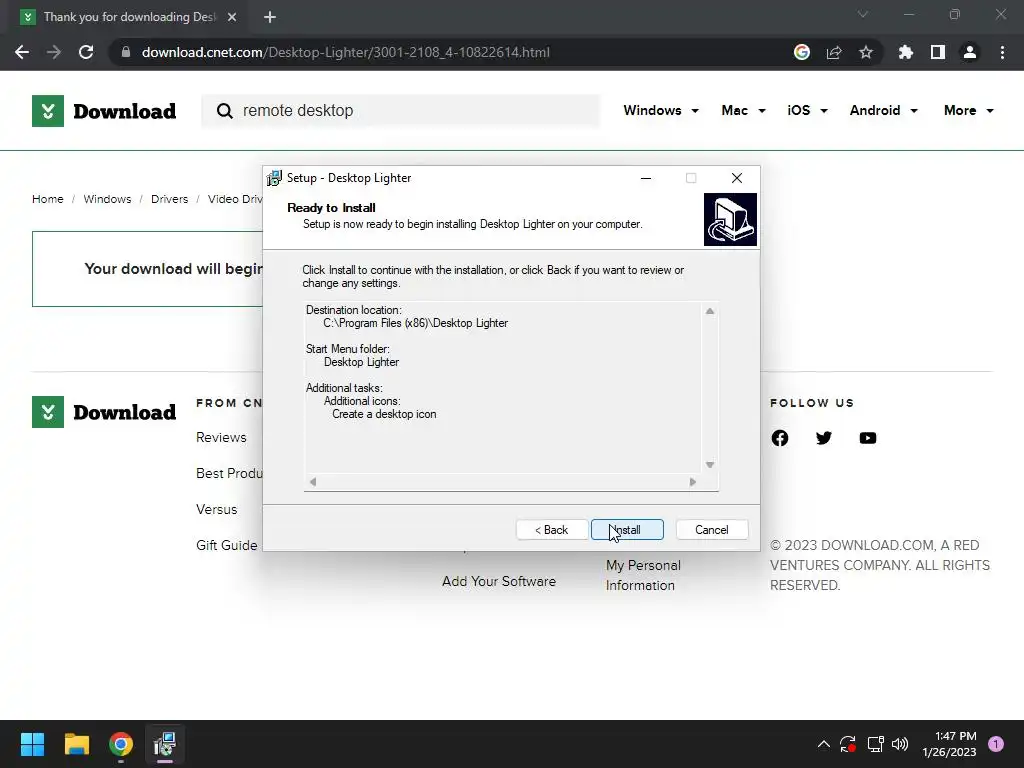The image size is (1024, 768).
Task: Open the Best Products footer link
Action: (x=229, y=473)
